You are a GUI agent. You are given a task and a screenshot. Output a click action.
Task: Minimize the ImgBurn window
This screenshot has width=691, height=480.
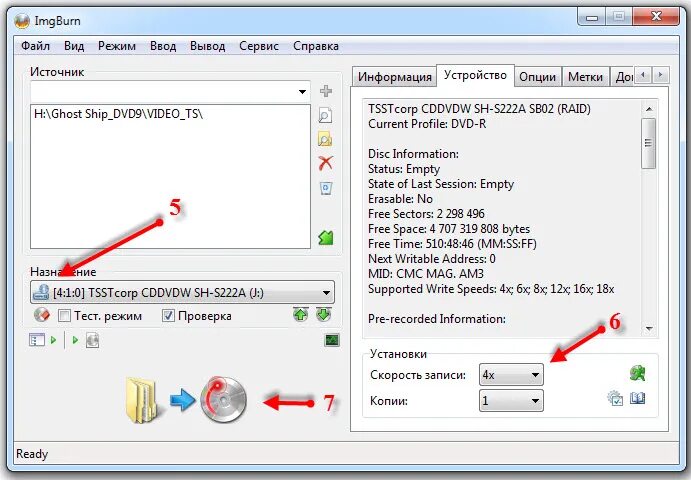(592, 18)
